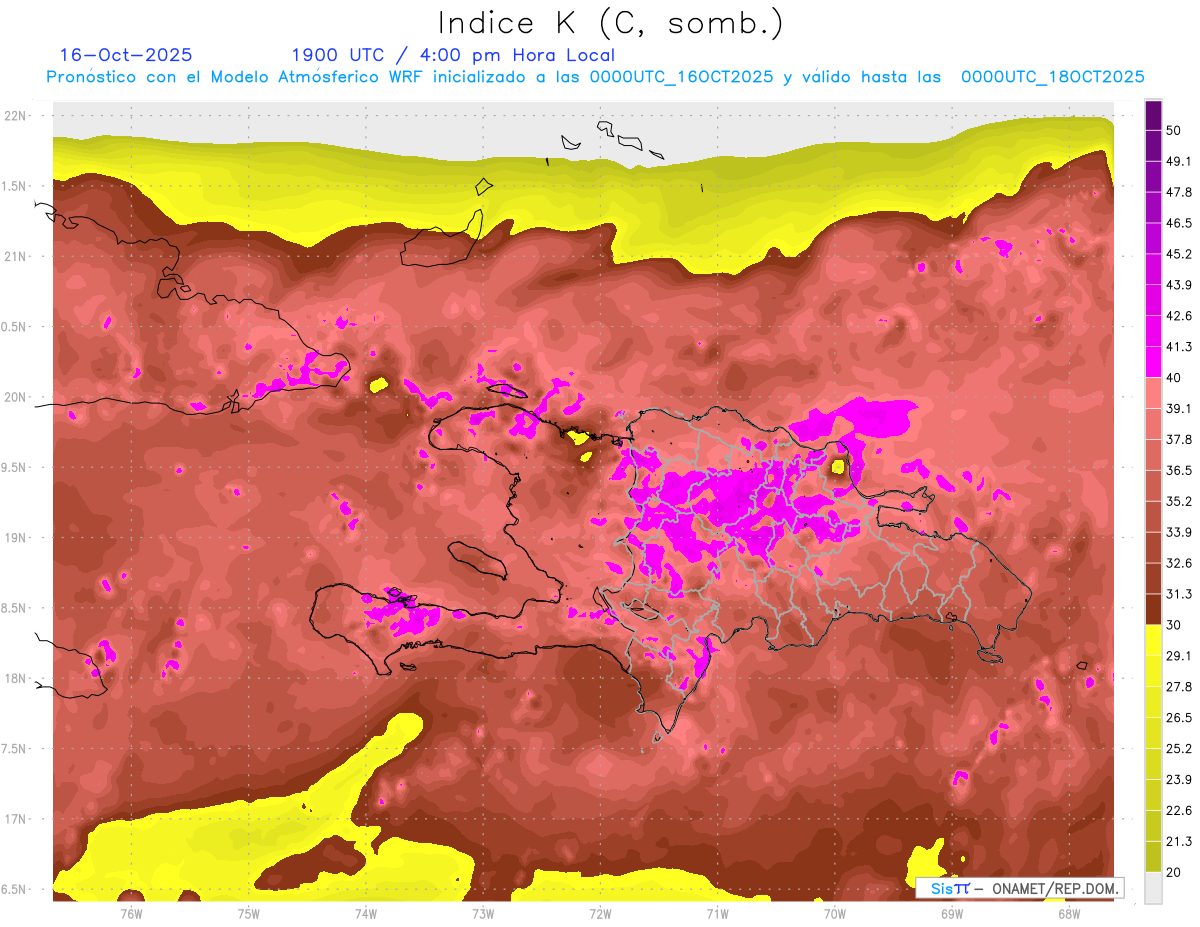Click the '72W' longitude label
The image size is (1200, 927).
click(x=600, y=915)
